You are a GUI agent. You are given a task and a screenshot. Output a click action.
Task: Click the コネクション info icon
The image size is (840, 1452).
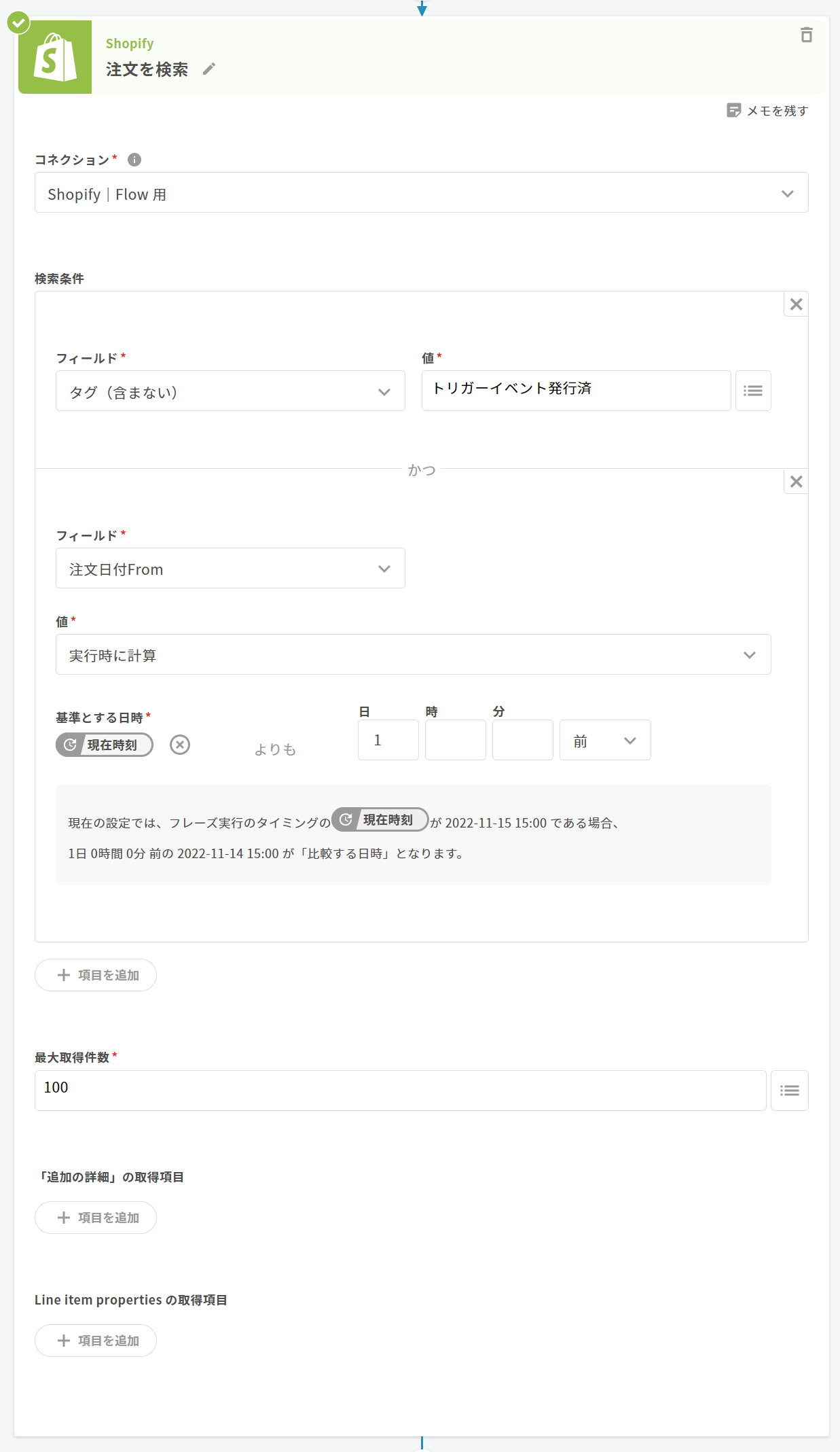click(x=134, y=160)
